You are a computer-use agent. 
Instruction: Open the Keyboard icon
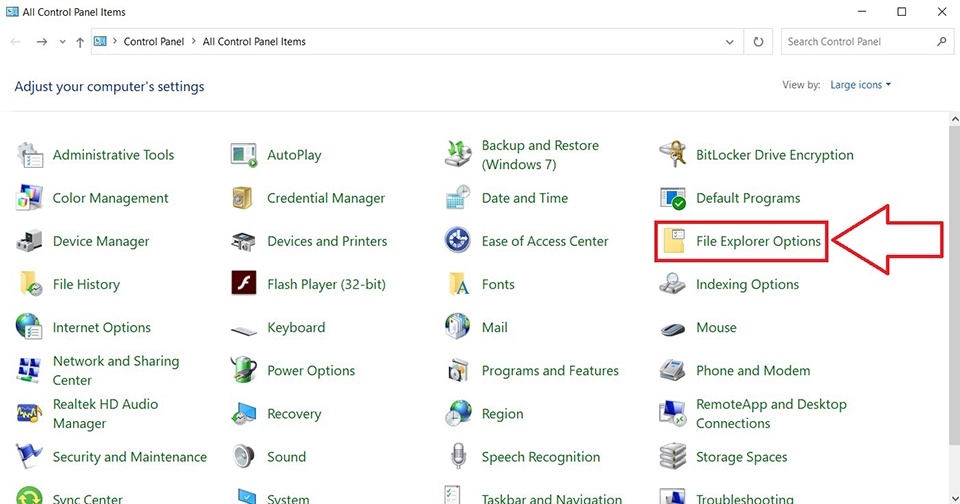(244, 331)
